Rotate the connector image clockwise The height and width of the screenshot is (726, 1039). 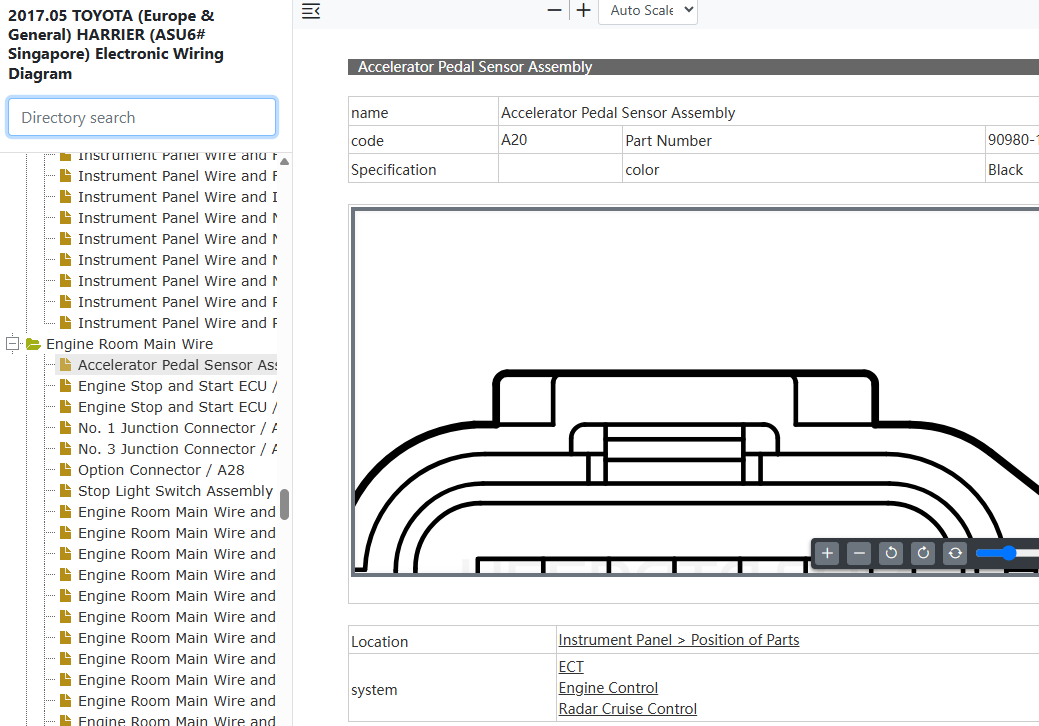(923, 553)
